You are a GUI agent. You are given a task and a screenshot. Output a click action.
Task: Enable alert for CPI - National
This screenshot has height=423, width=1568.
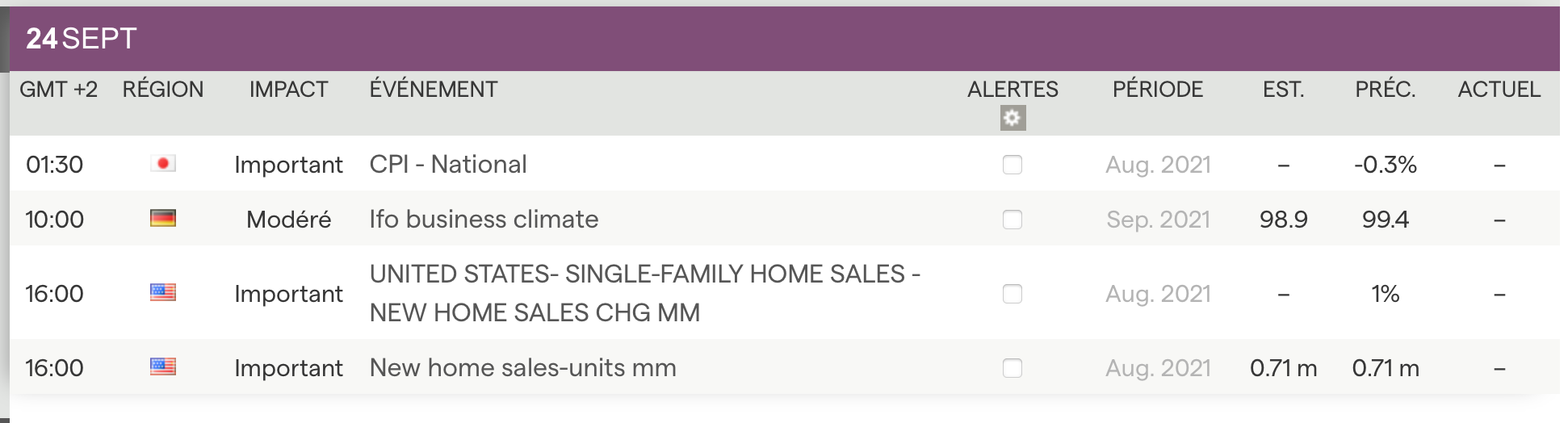point(1012,165)
